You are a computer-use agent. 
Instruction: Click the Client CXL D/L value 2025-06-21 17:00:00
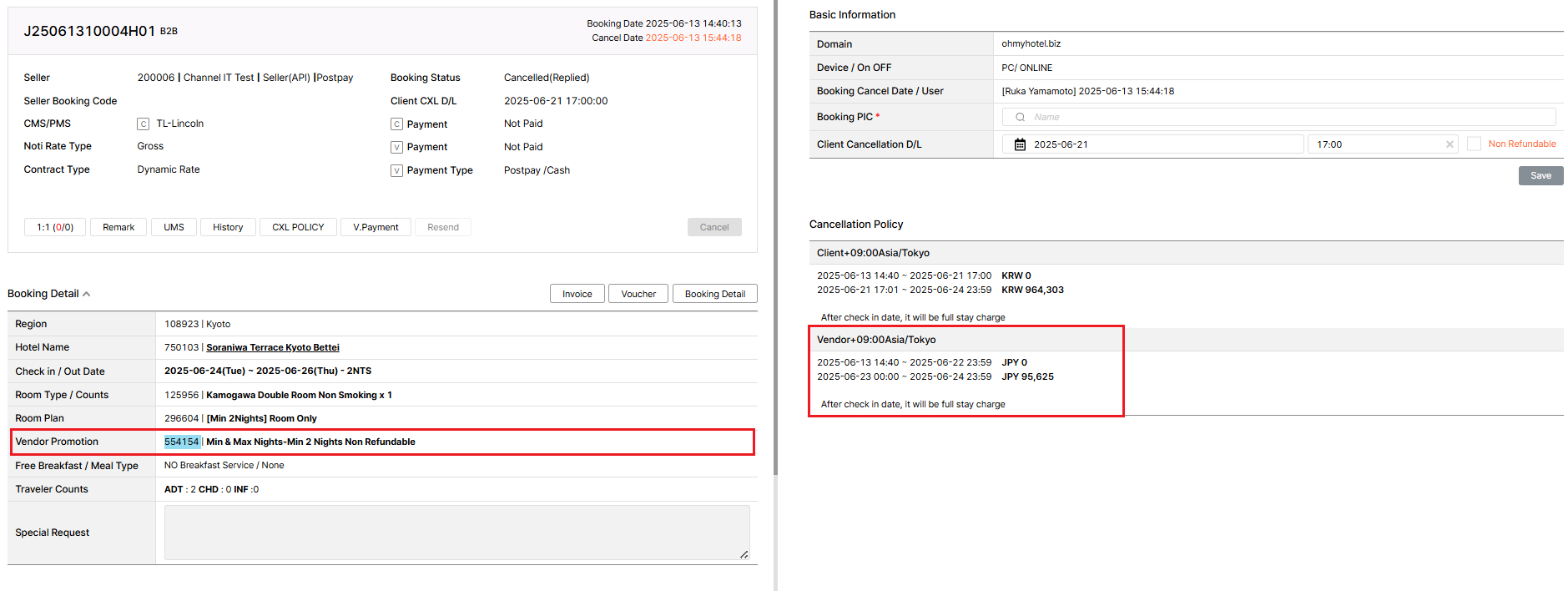556,101
